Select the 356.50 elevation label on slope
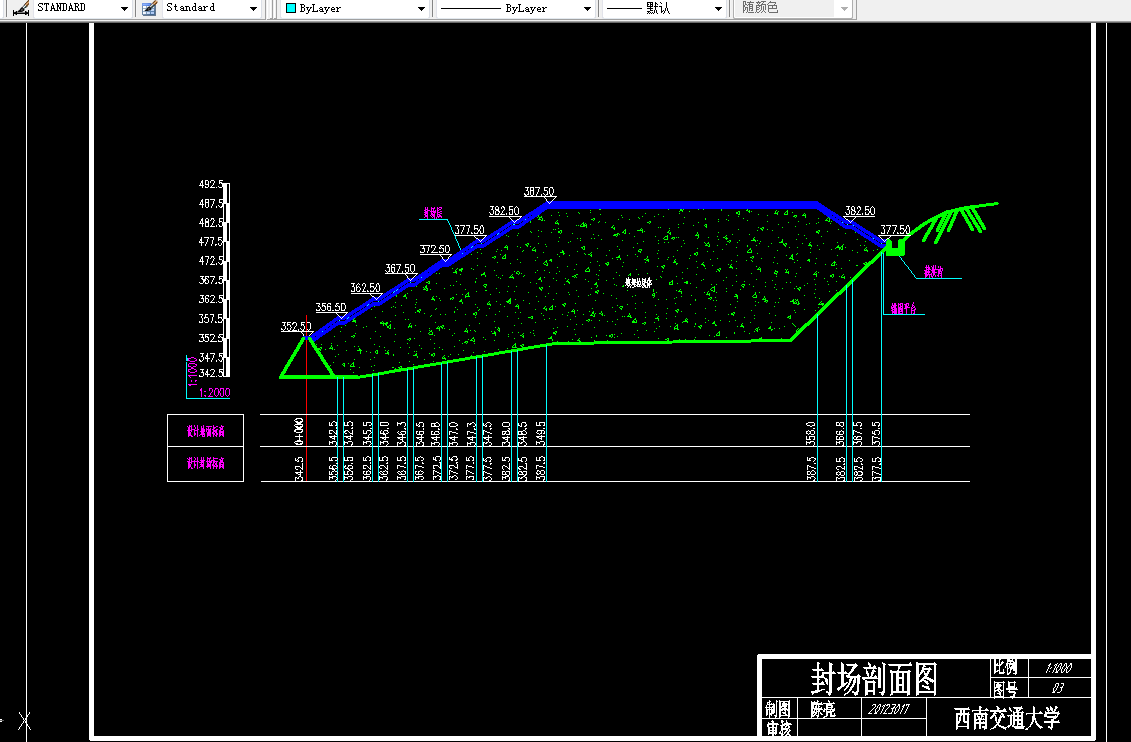This screenshot has width=1131, height=742. click(331, 307)
